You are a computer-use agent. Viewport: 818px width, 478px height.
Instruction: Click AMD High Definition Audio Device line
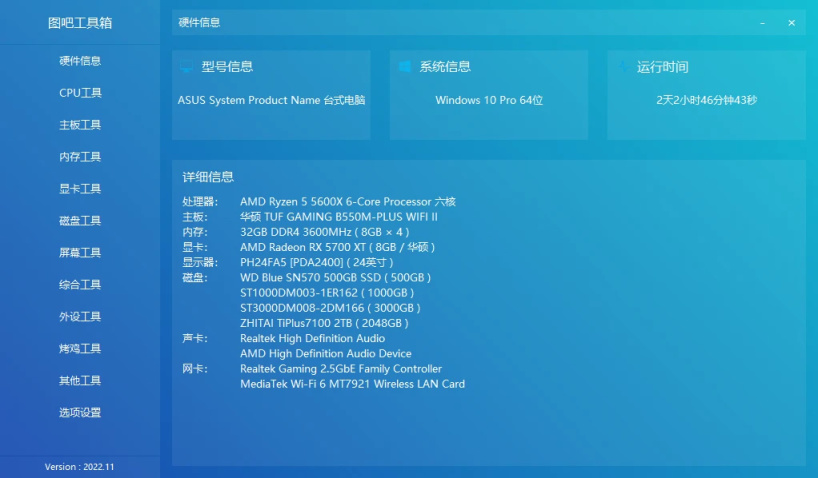(326, 353)
